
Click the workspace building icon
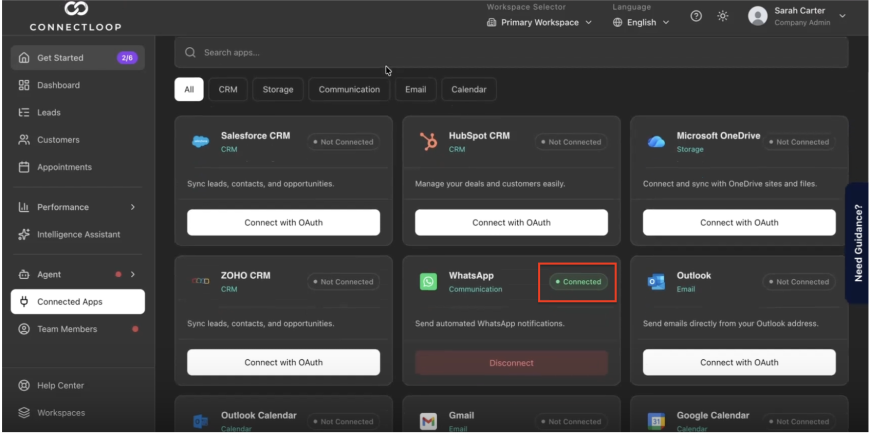(x=491, y=23)
